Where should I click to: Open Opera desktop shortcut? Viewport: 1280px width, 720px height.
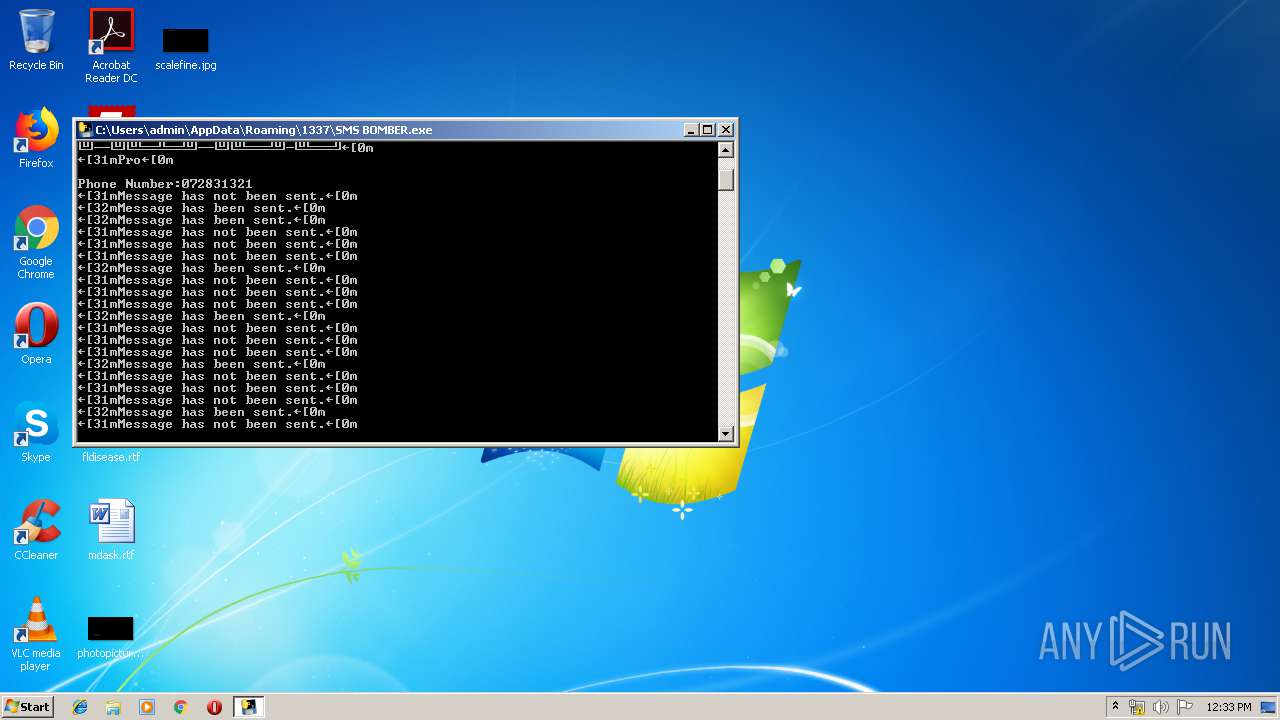(36, 334)
